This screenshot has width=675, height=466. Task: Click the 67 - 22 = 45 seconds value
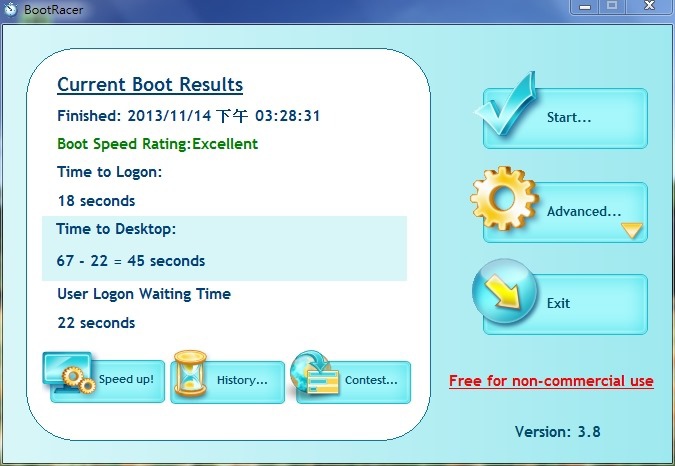130,261
